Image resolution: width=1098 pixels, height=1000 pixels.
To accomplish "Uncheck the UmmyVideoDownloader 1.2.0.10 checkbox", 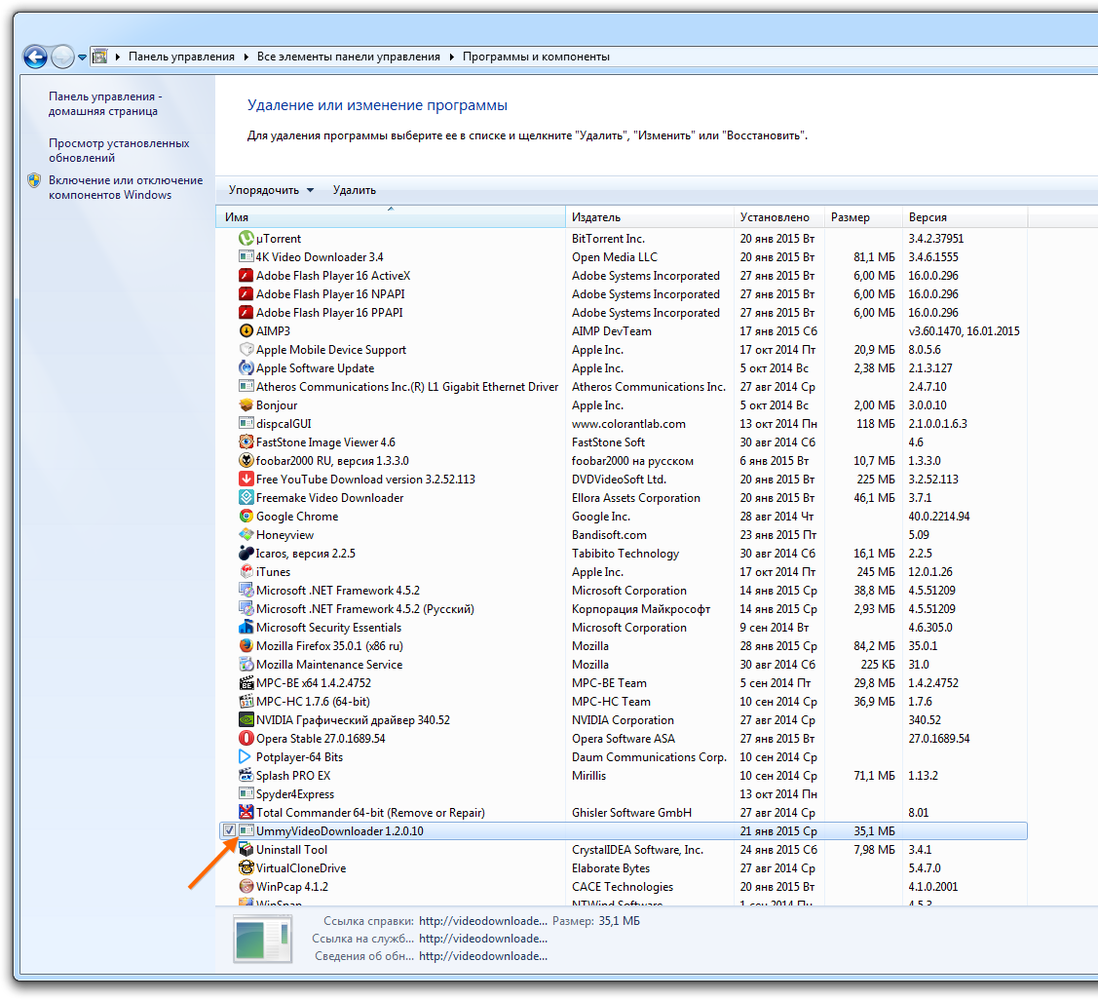I will [229, 831].
